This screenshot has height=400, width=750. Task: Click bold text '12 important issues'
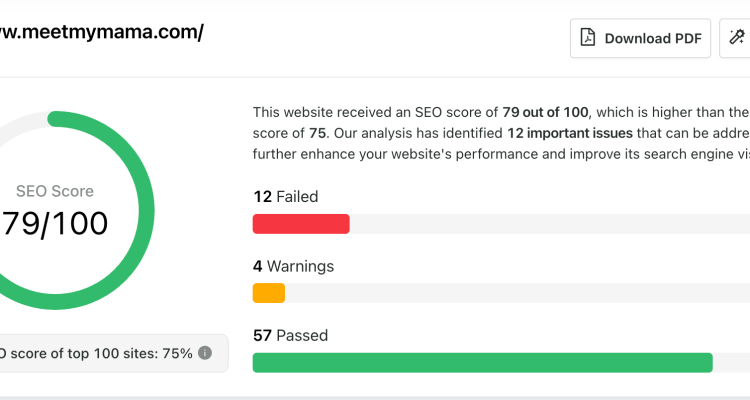570,133
